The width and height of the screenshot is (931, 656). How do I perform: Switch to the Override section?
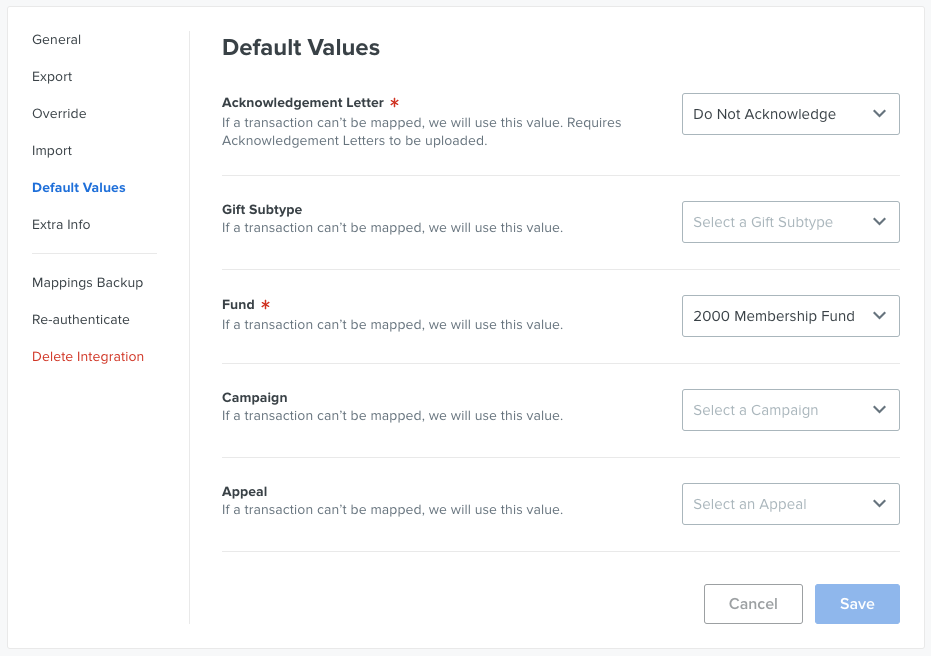[59, 113]
